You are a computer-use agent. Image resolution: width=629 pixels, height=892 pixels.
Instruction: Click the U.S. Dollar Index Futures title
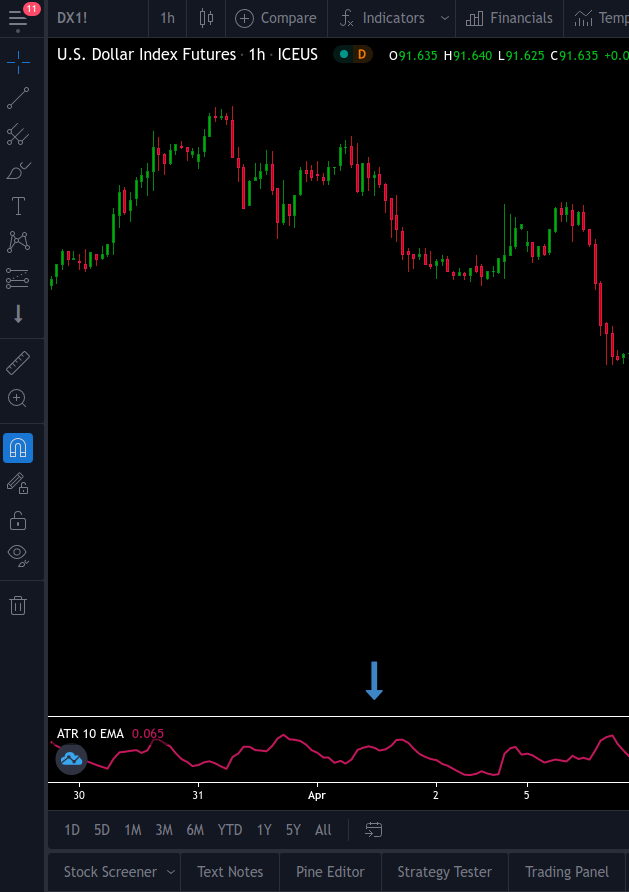[x=147, y=55]
